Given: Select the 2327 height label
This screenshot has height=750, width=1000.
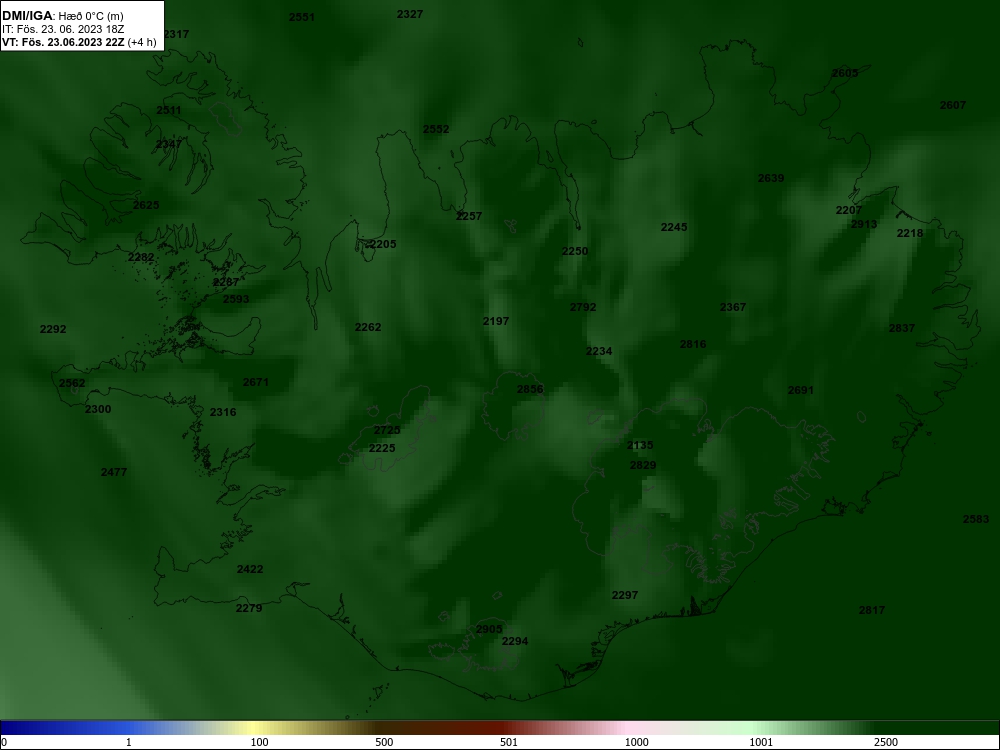Looking at the screenshot, I should click(409, 14).
